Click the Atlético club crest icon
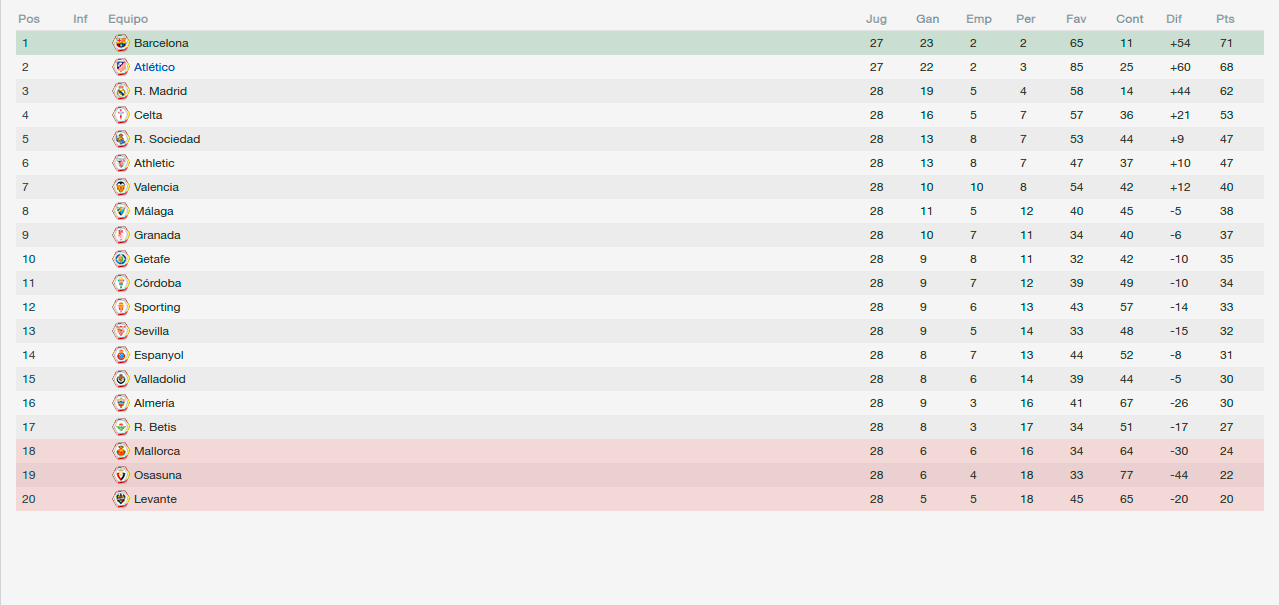This screenshot has width=1280, height=606. (121, 67)
